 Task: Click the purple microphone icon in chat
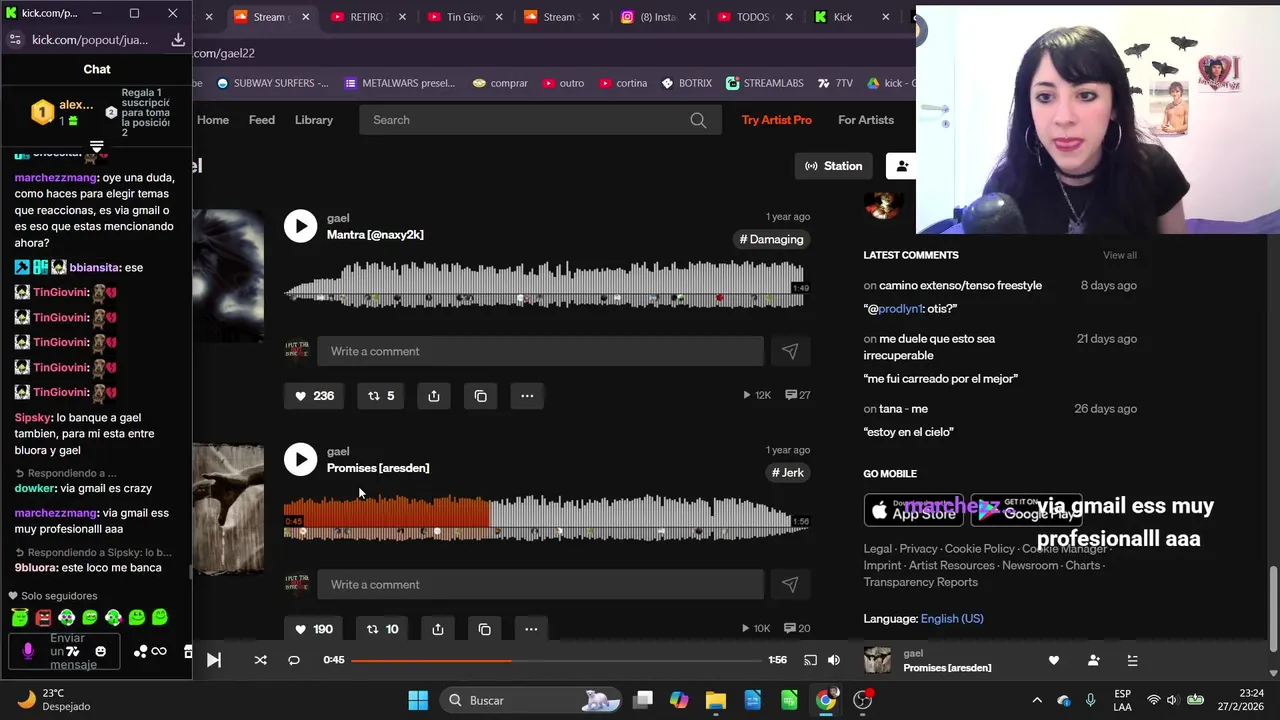pos(28,651)
